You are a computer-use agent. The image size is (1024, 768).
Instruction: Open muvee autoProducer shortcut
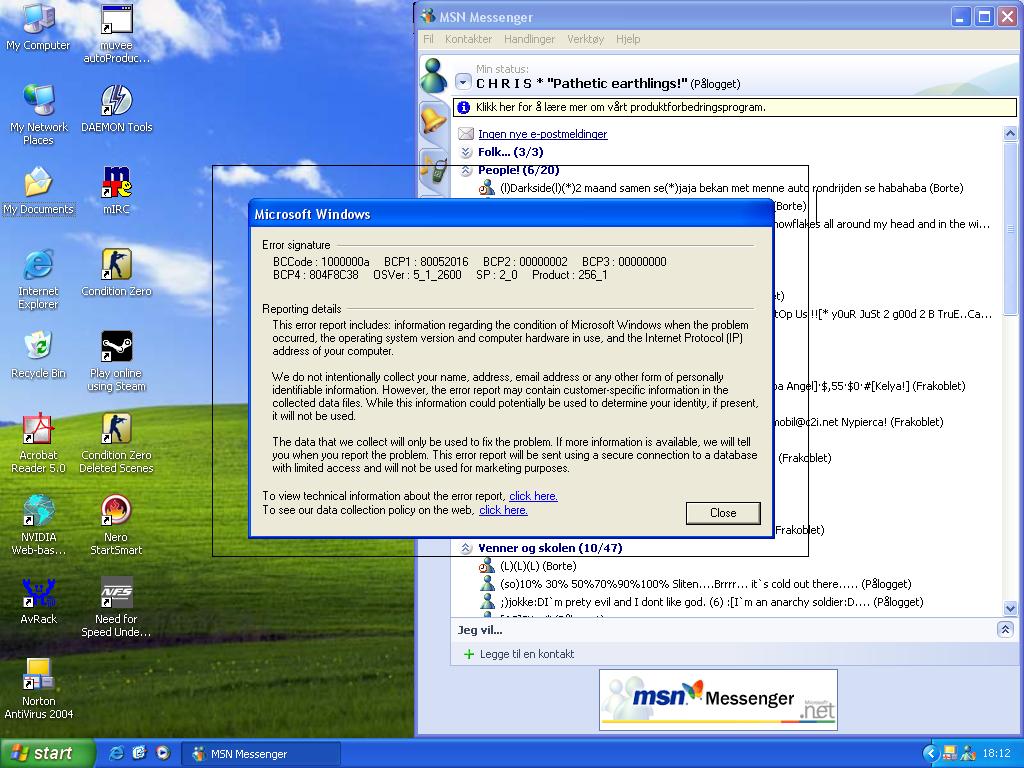click(x=116, y=33)
